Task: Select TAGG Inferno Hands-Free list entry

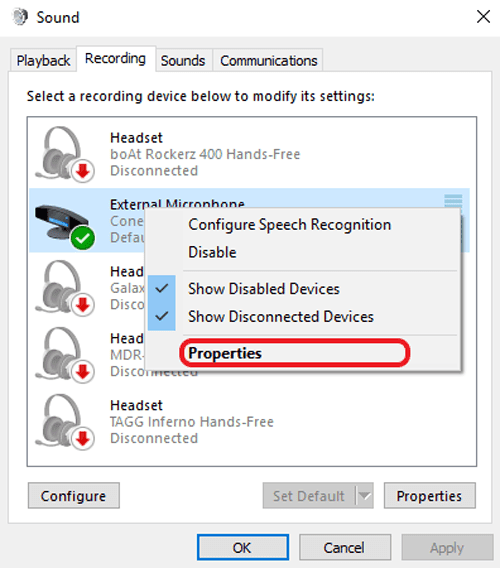Action: click(249, 422)
